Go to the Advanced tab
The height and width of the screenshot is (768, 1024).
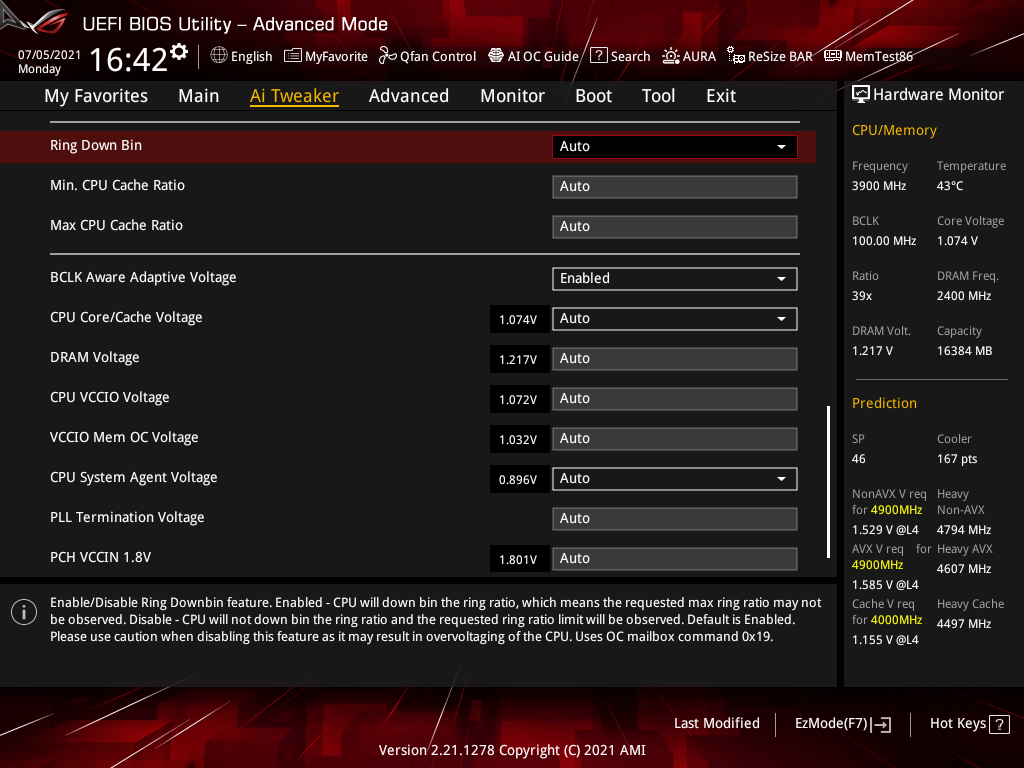[409, 96]
